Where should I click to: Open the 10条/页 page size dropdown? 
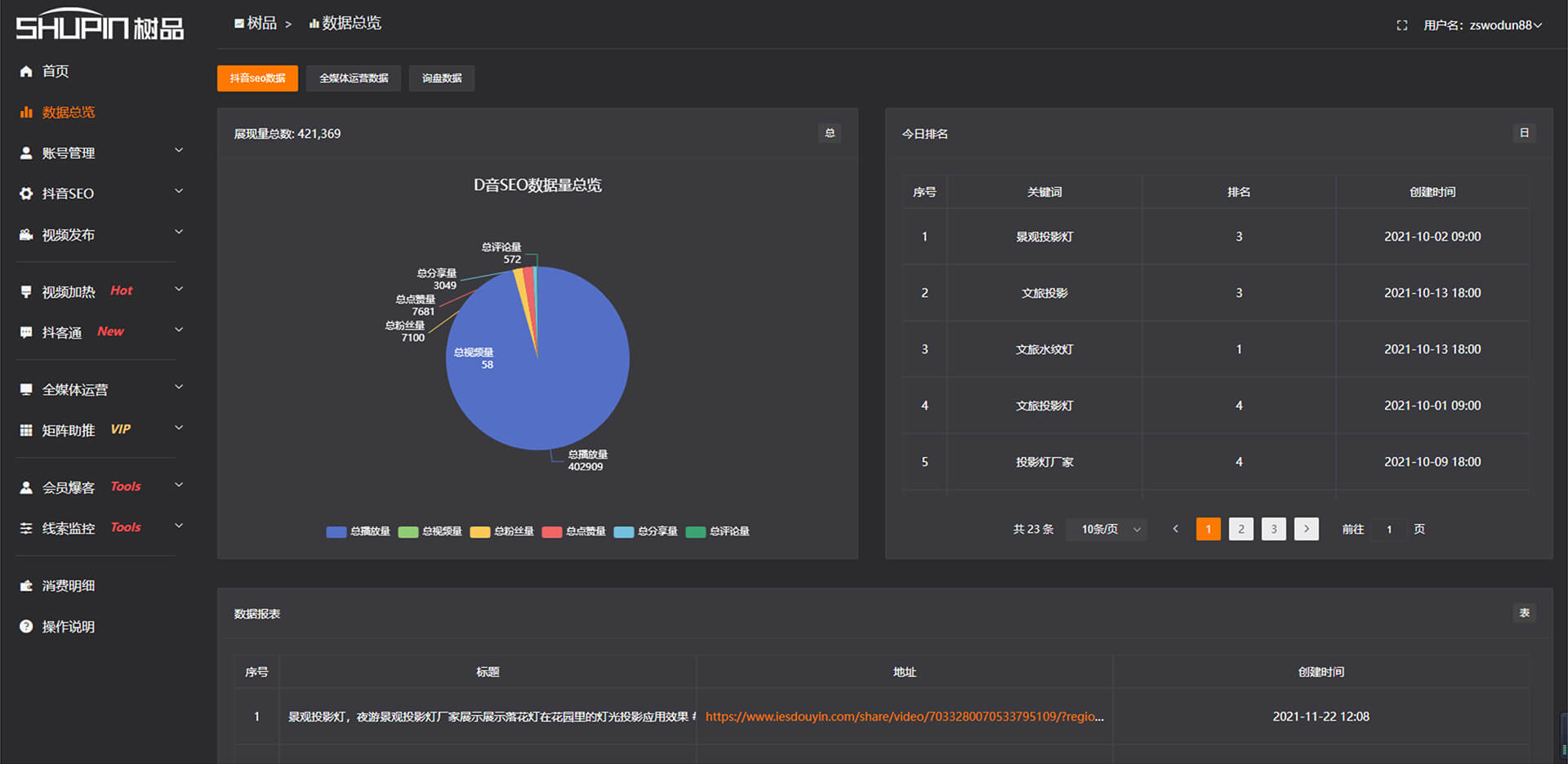[1108, 530]
